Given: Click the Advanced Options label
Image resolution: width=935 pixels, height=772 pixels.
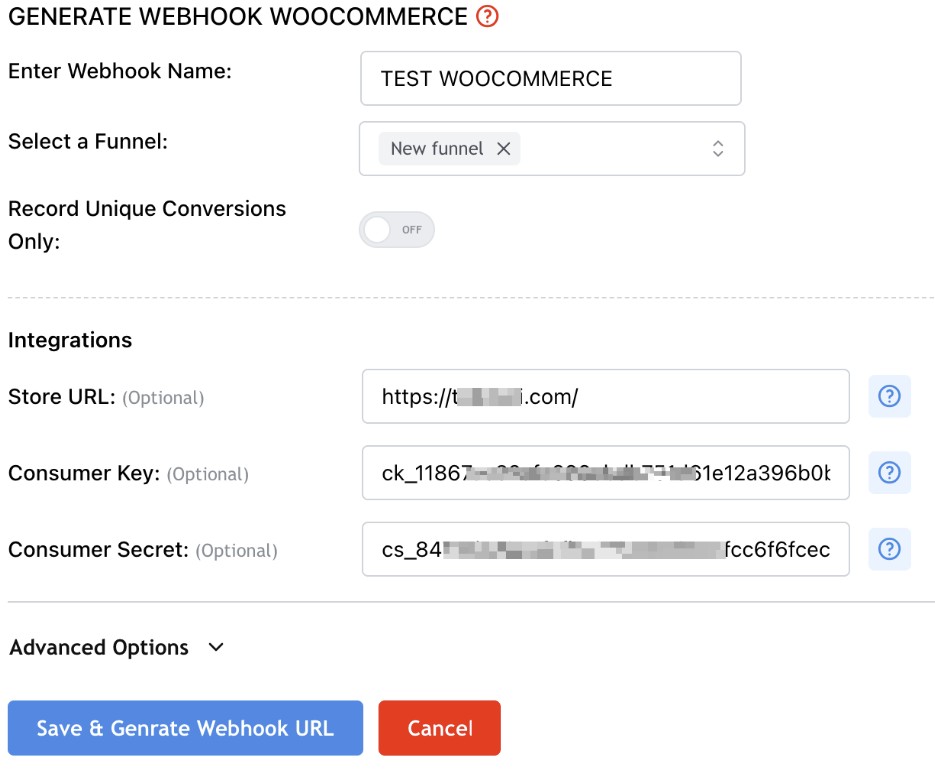Looking at the screenshot, I should [99, 647].
